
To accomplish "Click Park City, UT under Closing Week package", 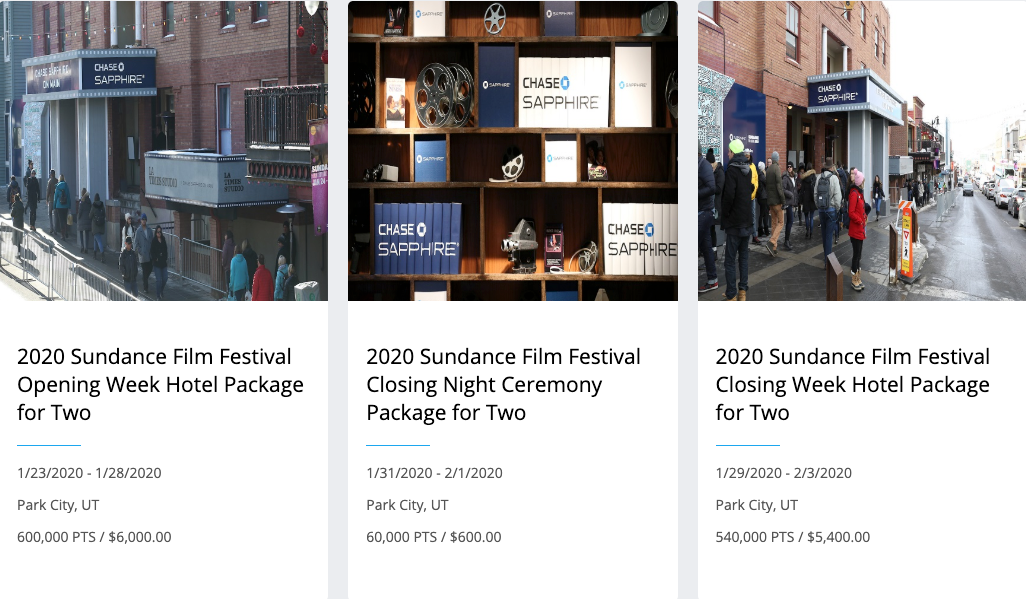I will click(756, 505).
